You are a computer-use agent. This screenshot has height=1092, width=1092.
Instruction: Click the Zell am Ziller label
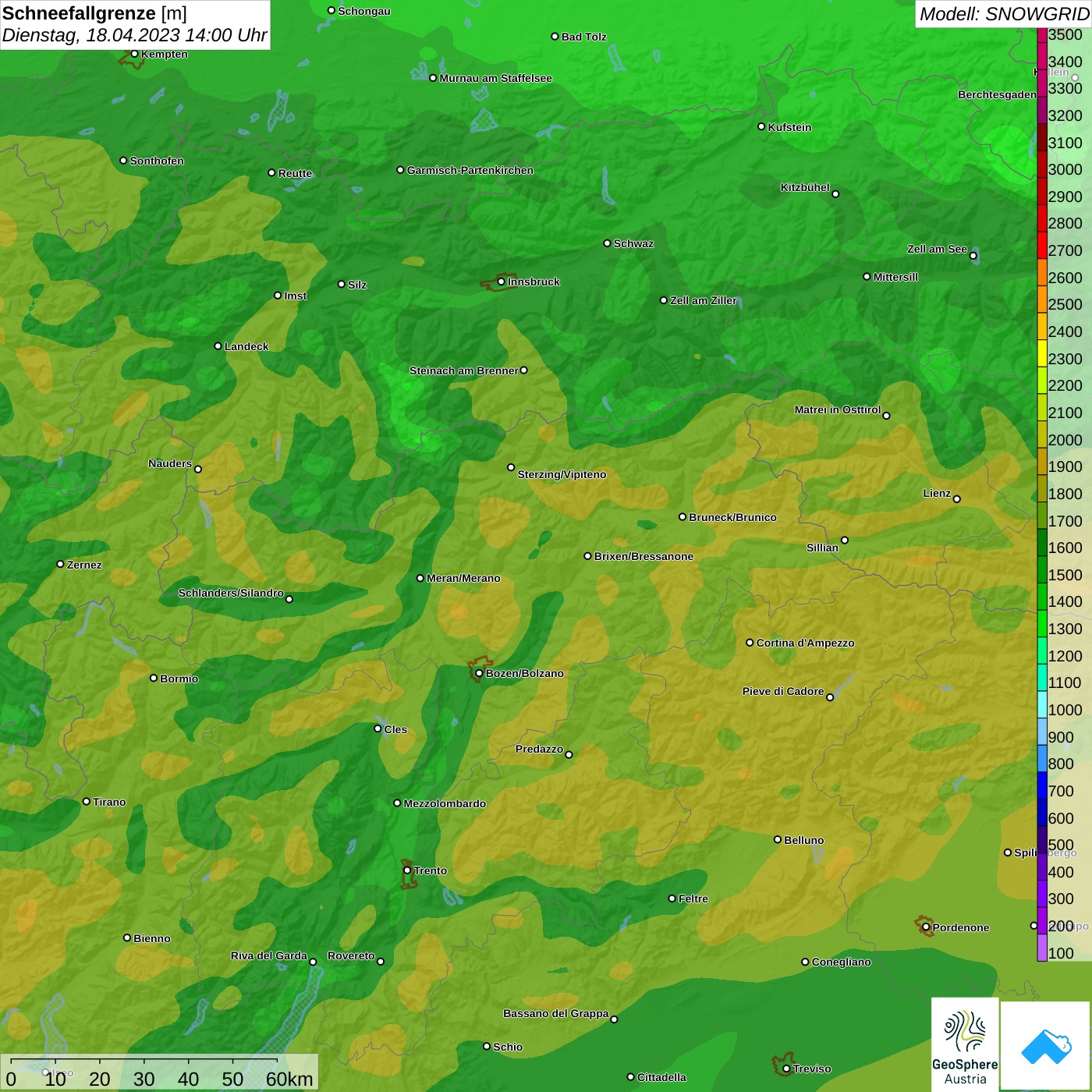[703, 300]
